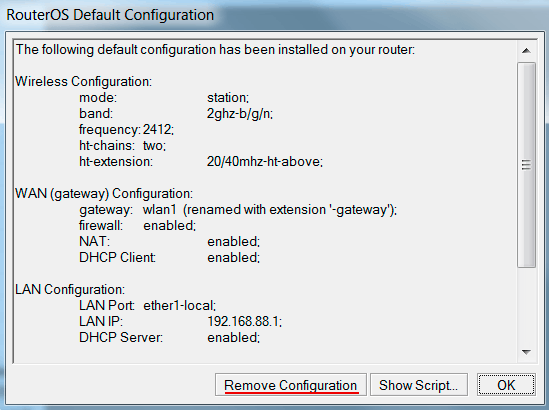Click the Remove Configuration button

click(x=291, y=385)
